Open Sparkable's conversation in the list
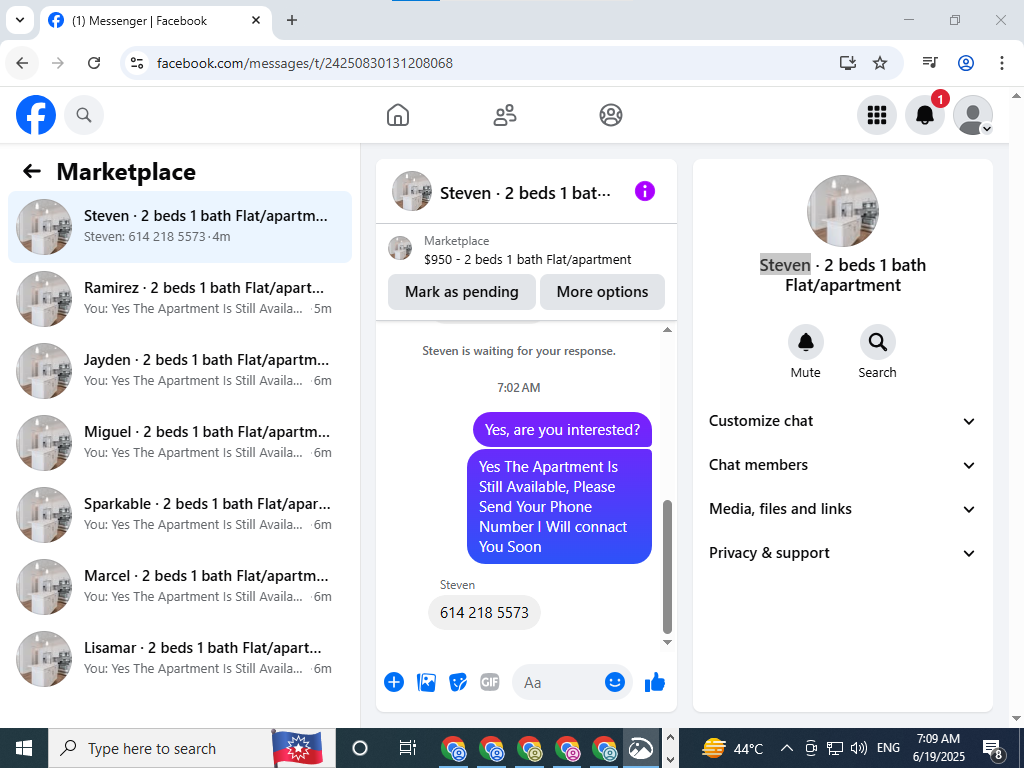This screenshot has width=1024, height=768. coord(180,515)
